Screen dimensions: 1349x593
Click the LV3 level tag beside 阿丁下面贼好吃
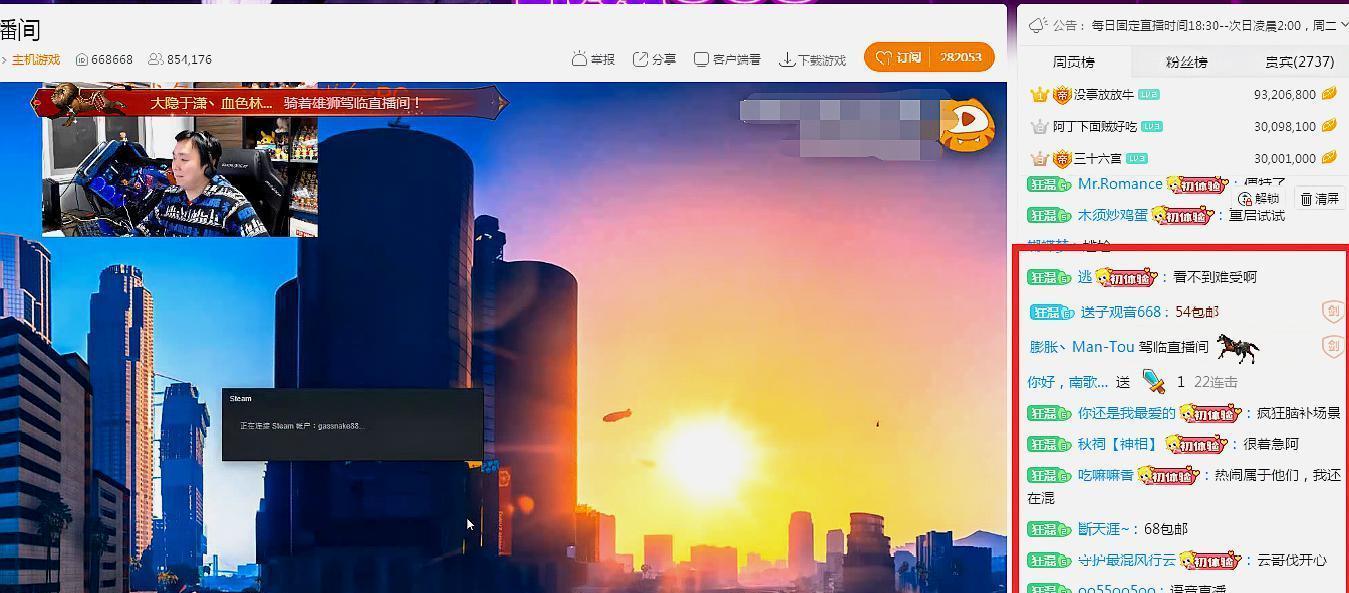pyautogui.click(x=1152, y=127)
